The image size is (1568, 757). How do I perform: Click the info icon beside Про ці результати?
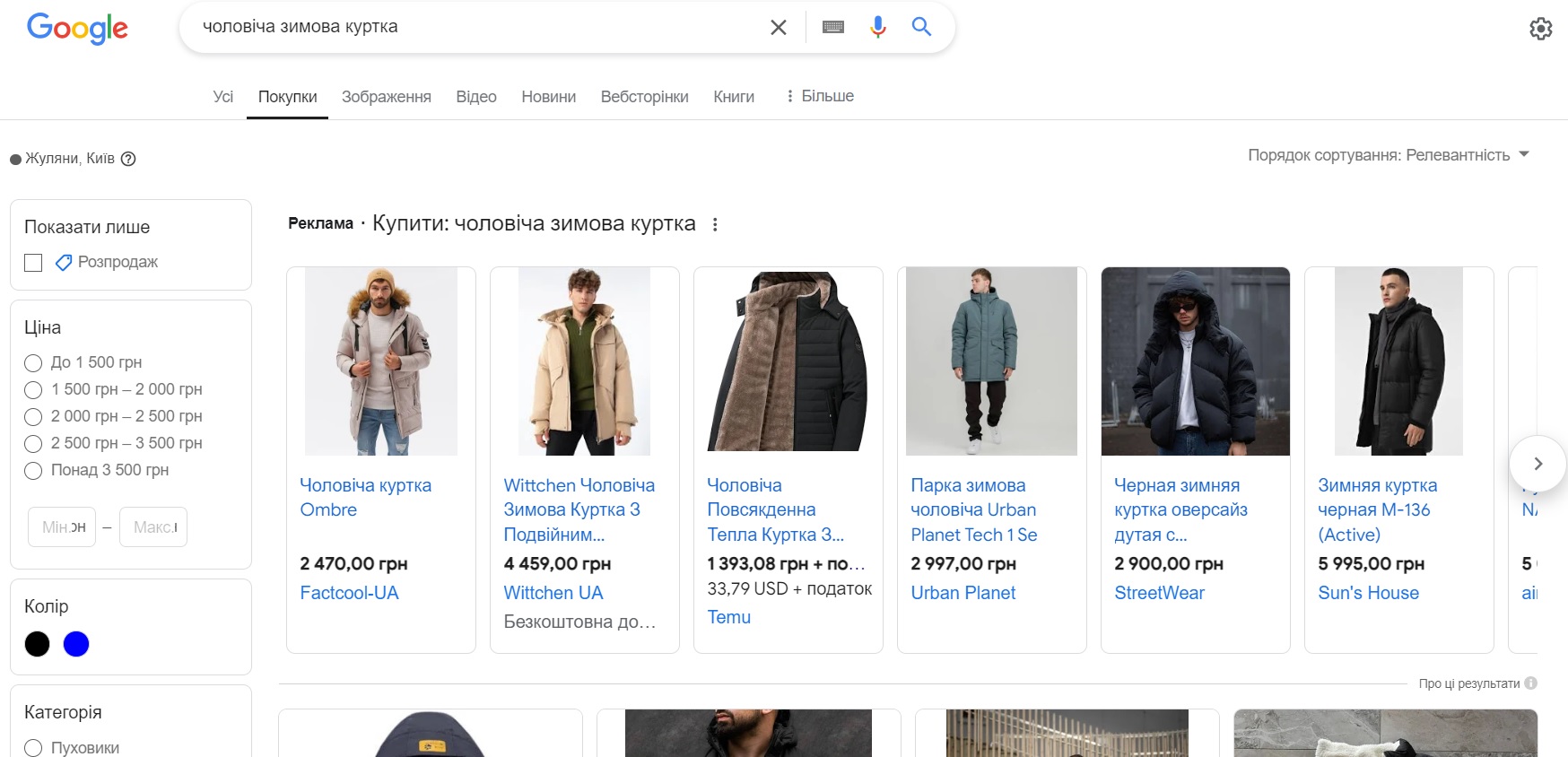[1530, 683]
